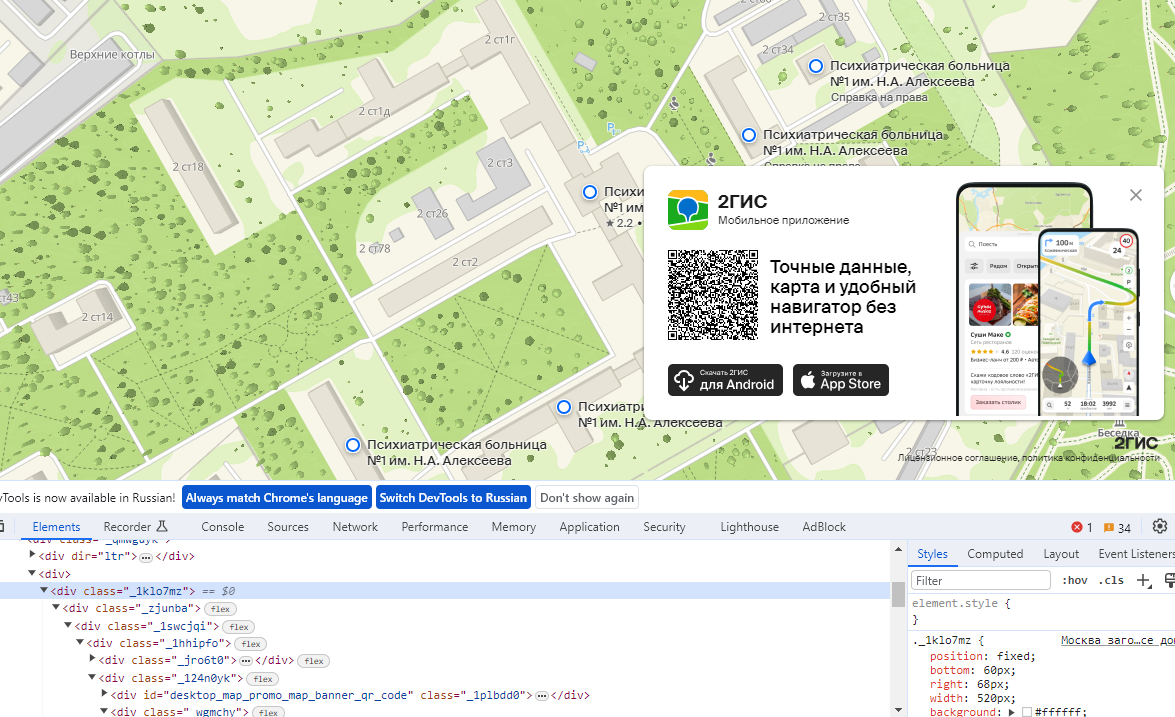Select the hospital map marker rated 2.2
Image resolution: width=1175 pixels, height=717 pixels.
(590, 192)
